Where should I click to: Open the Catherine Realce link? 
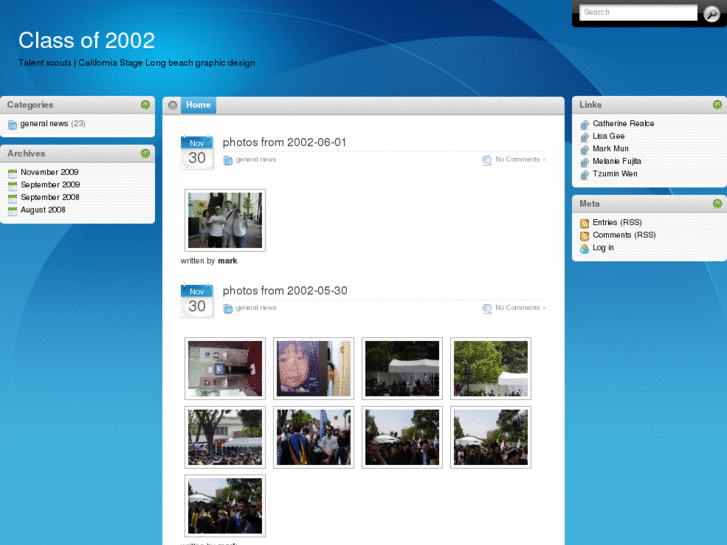623,123
